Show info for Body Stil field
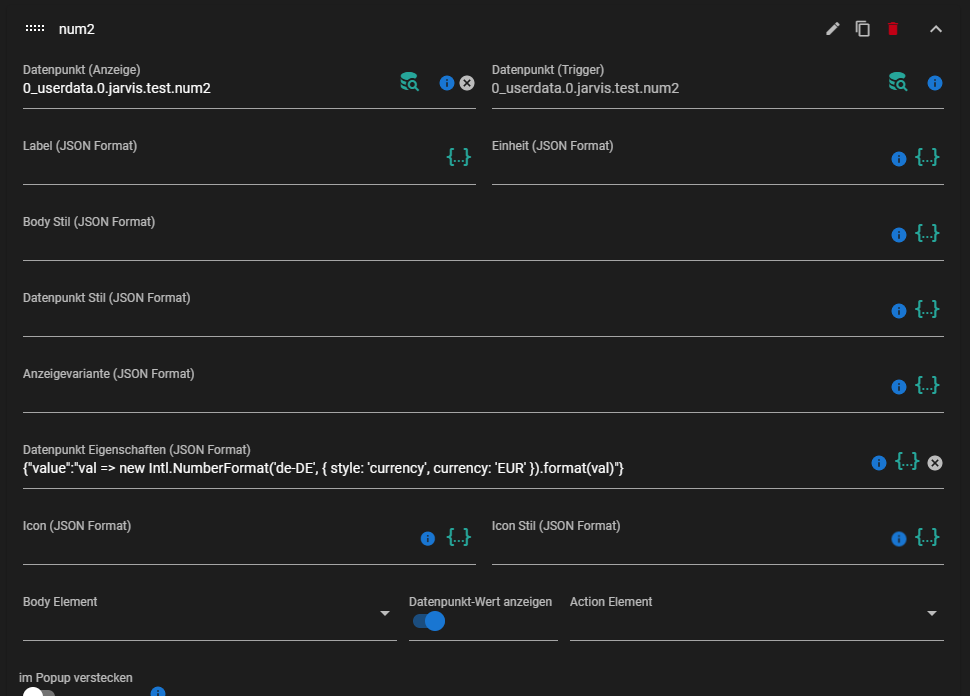 coord(898,235)
